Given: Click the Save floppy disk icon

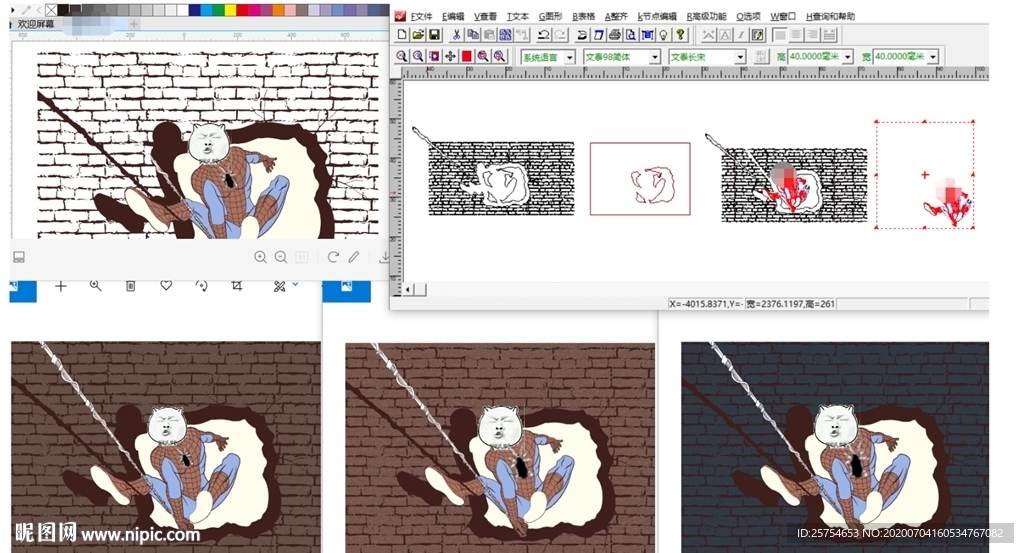Looking at the screenshot, I should coord(434,35).
